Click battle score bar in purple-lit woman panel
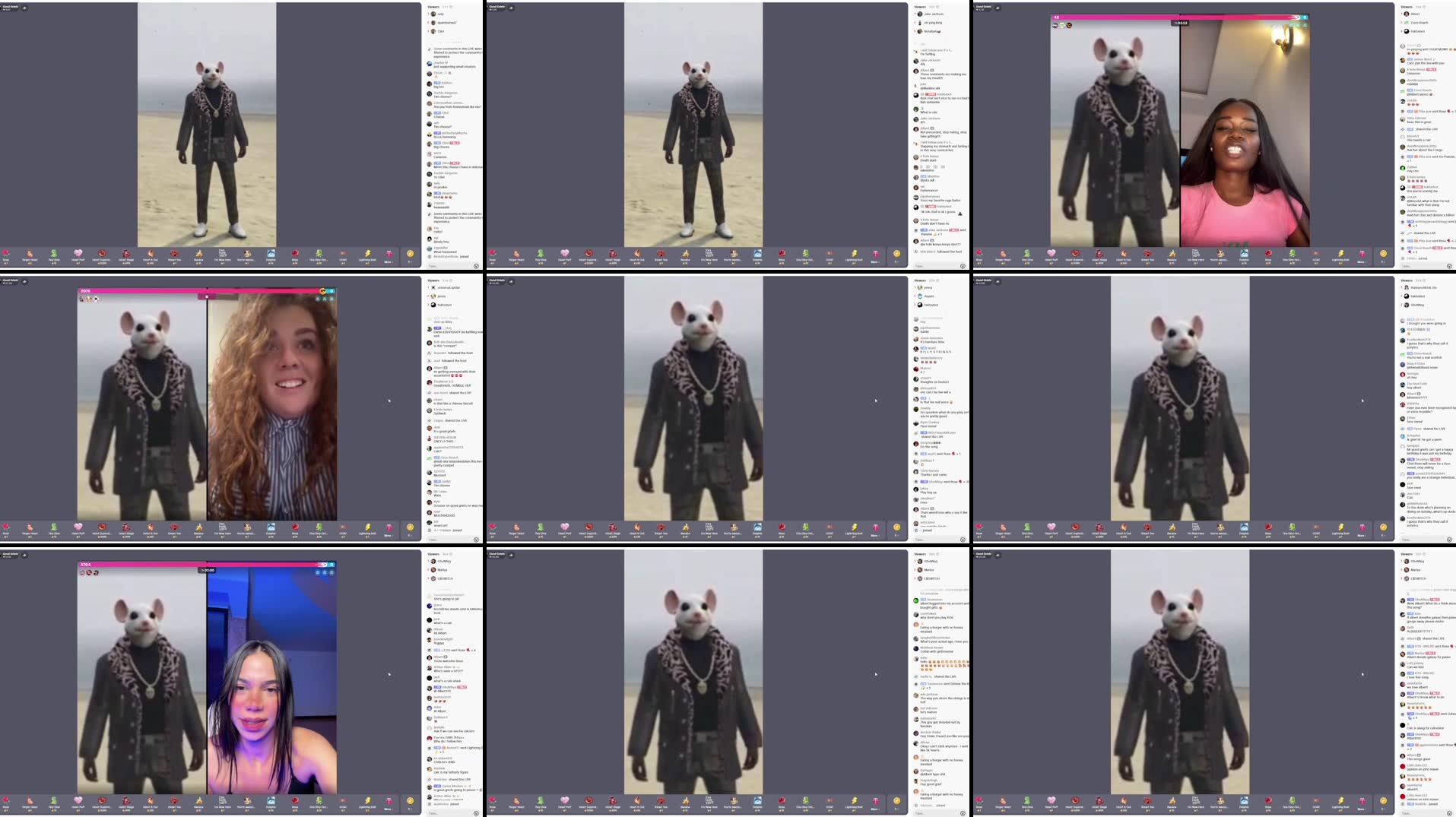Image resolution: width=1456 pixels, height=817 pixels. (x=207, y=564)
